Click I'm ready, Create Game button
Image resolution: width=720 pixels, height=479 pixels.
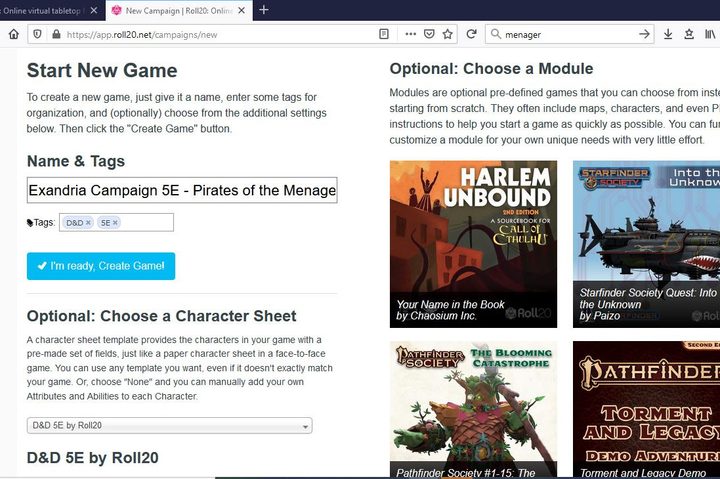(101, 266)
